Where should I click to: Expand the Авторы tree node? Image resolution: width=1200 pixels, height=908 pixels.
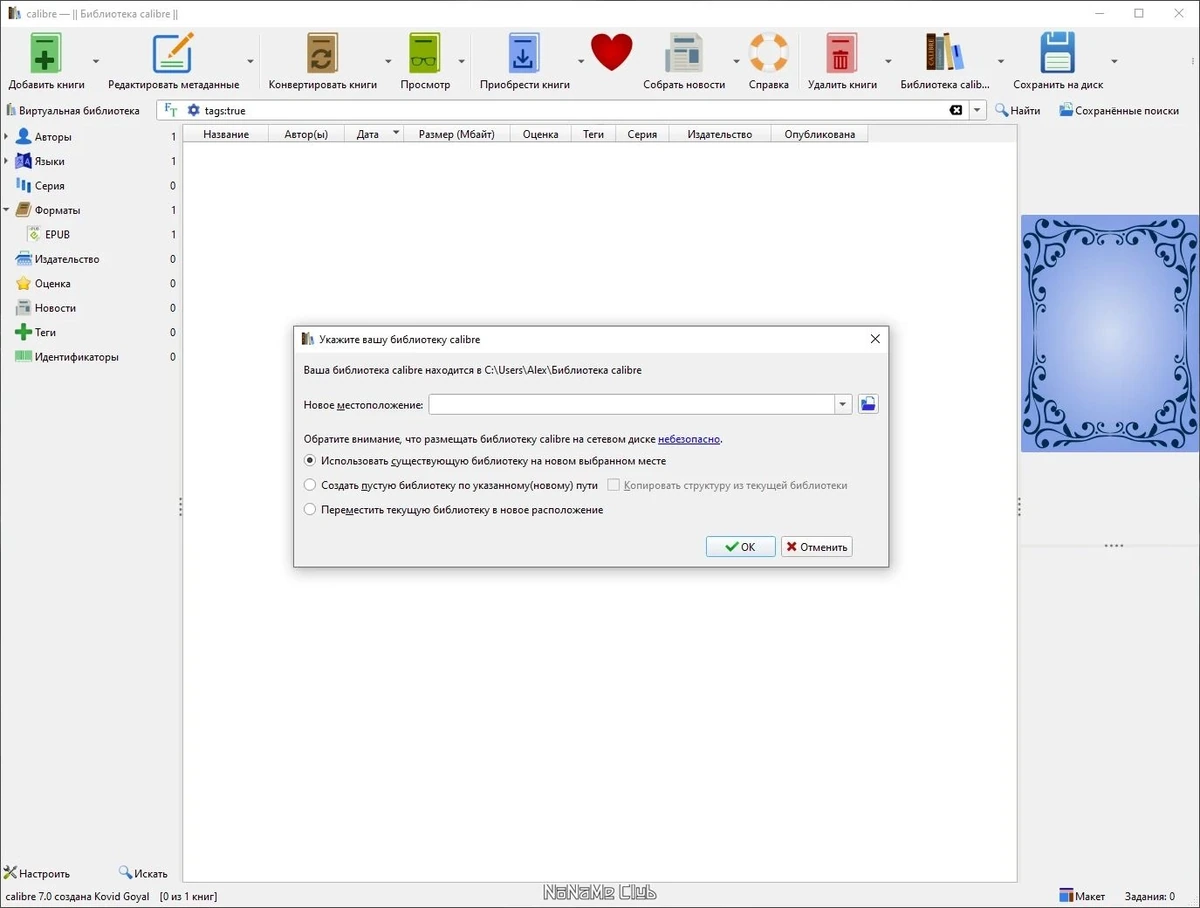[x=7, y=137]
